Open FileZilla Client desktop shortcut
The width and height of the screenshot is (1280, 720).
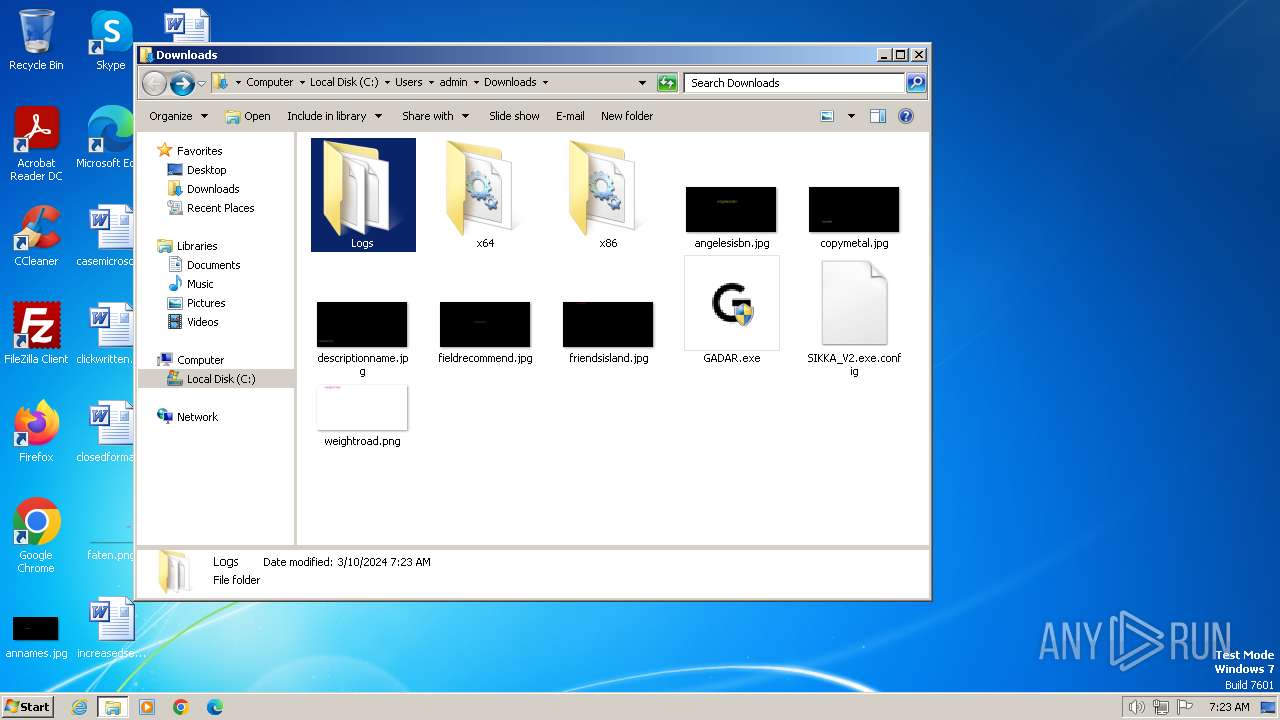tap(36, 333)
